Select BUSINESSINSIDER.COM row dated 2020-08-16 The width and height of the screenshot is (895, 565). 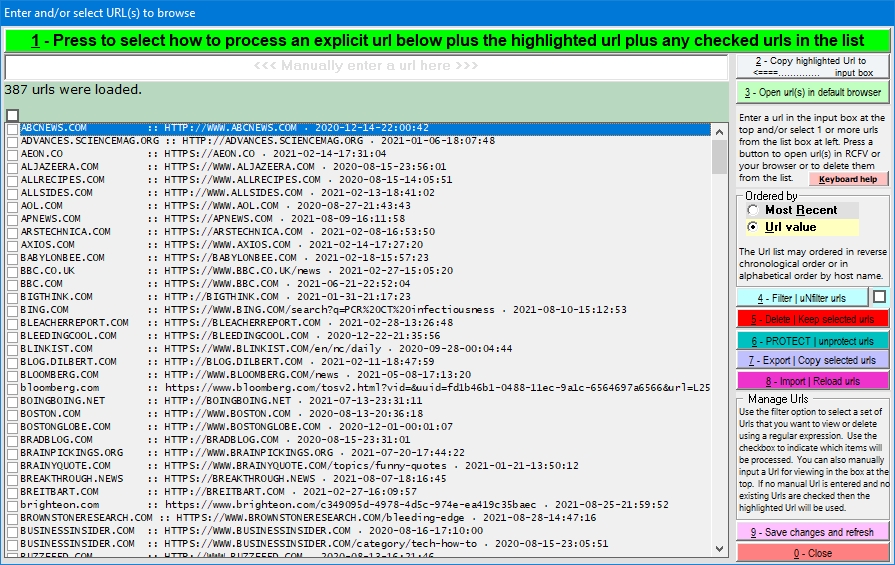click(x=365, y=531)
